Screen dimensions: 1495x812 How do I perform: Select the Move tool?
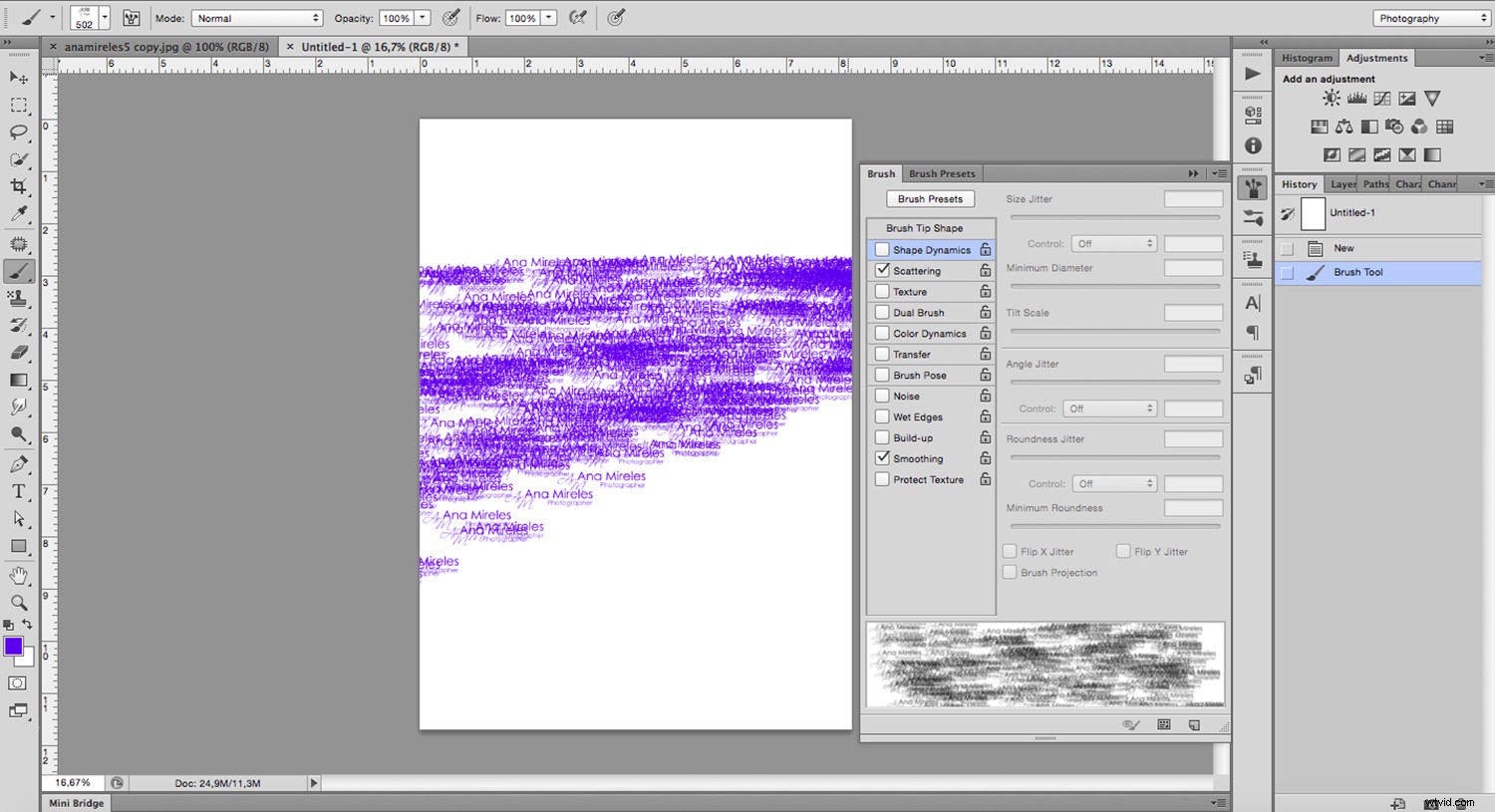[x=18, y=78]
